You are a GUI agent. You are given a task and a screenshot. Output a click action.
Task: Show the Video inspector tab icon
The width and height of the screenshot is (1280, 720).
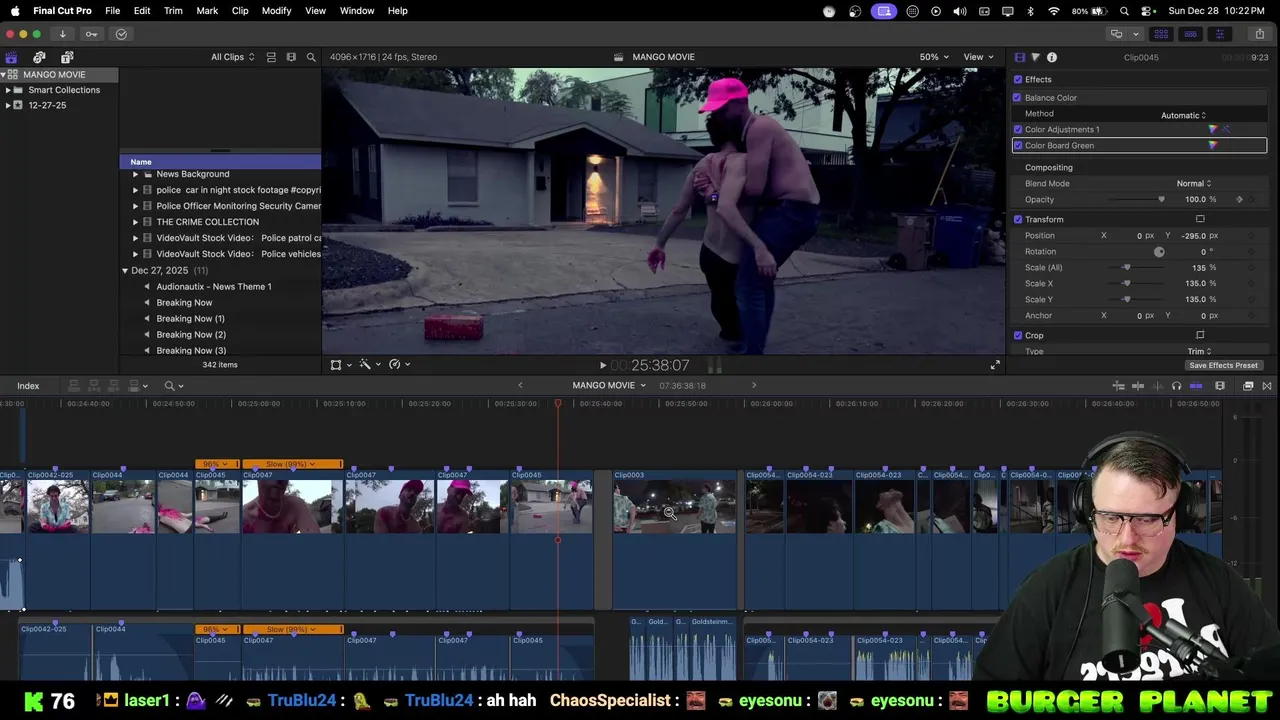[1019, 57]
